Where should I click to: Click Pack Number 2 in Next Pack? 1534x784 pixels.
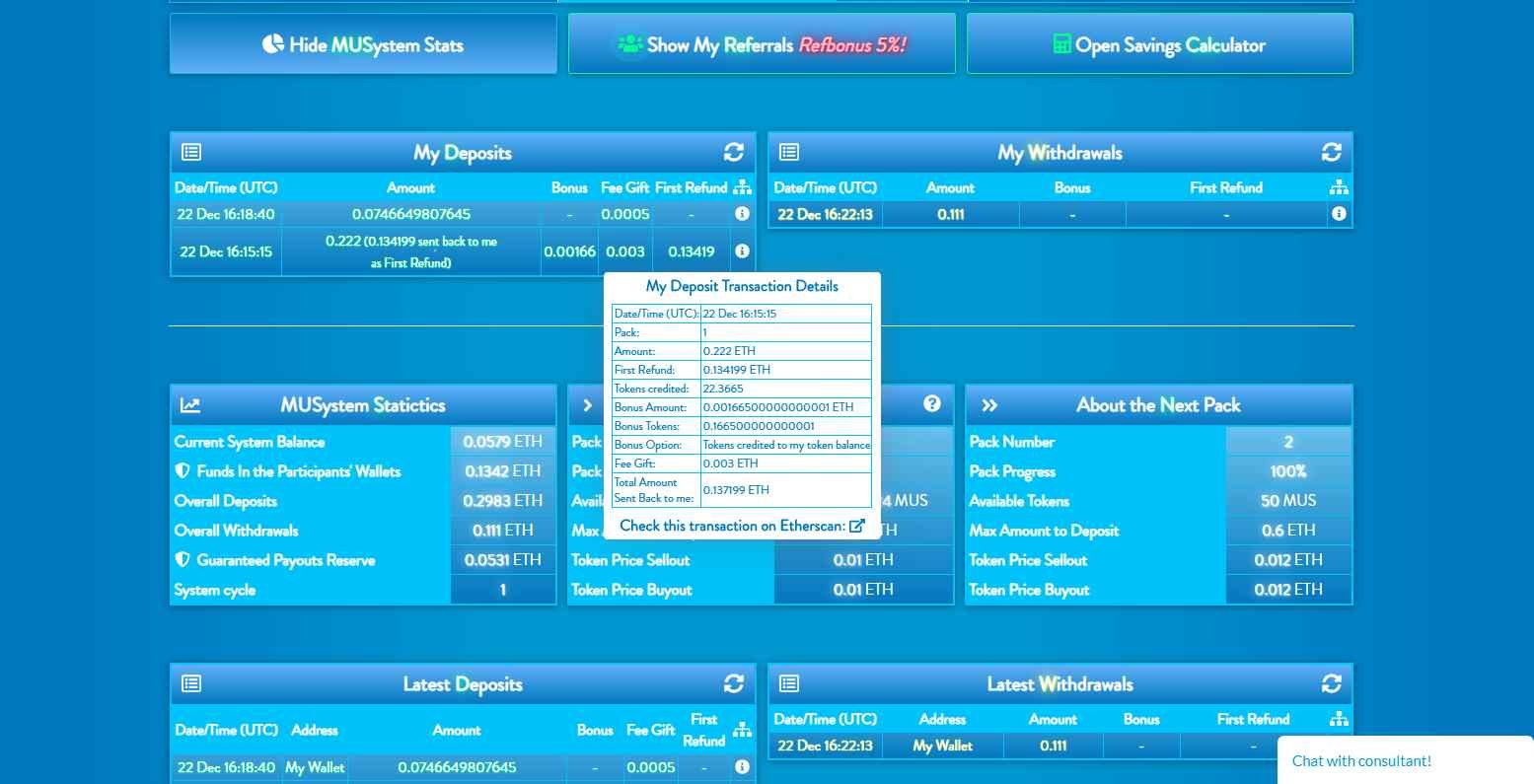point(1288,442)
